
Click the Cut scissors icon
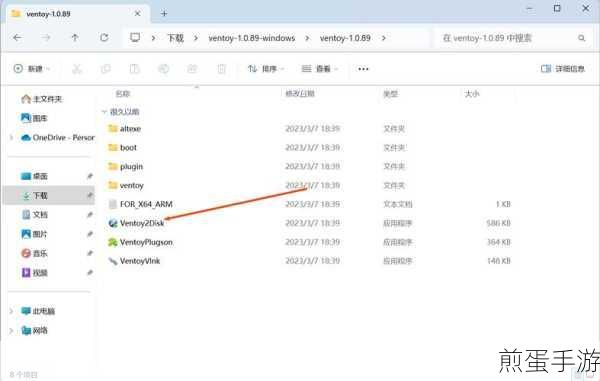point(77,69)
